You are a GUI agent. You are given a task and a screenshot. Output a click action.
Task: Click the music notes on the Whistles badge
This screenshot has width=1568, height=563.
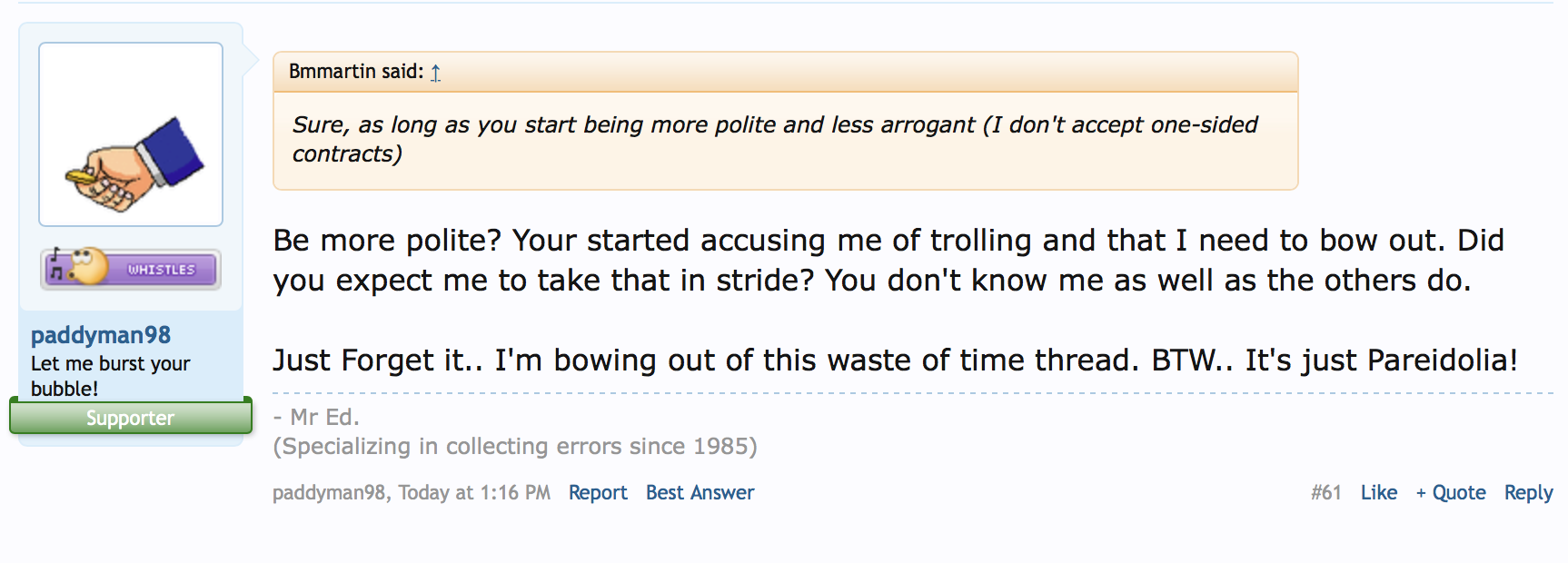point(56,264)
